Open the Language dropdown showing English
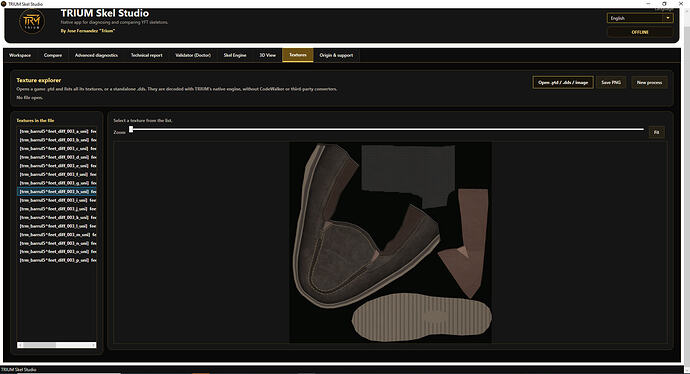Viewport: 690px width, 374px height. (x=640, y=18)
